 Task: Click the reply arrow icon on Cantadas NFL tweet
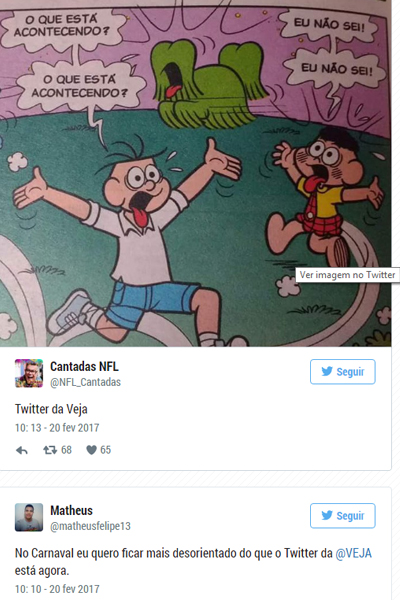tap(22, 450)
